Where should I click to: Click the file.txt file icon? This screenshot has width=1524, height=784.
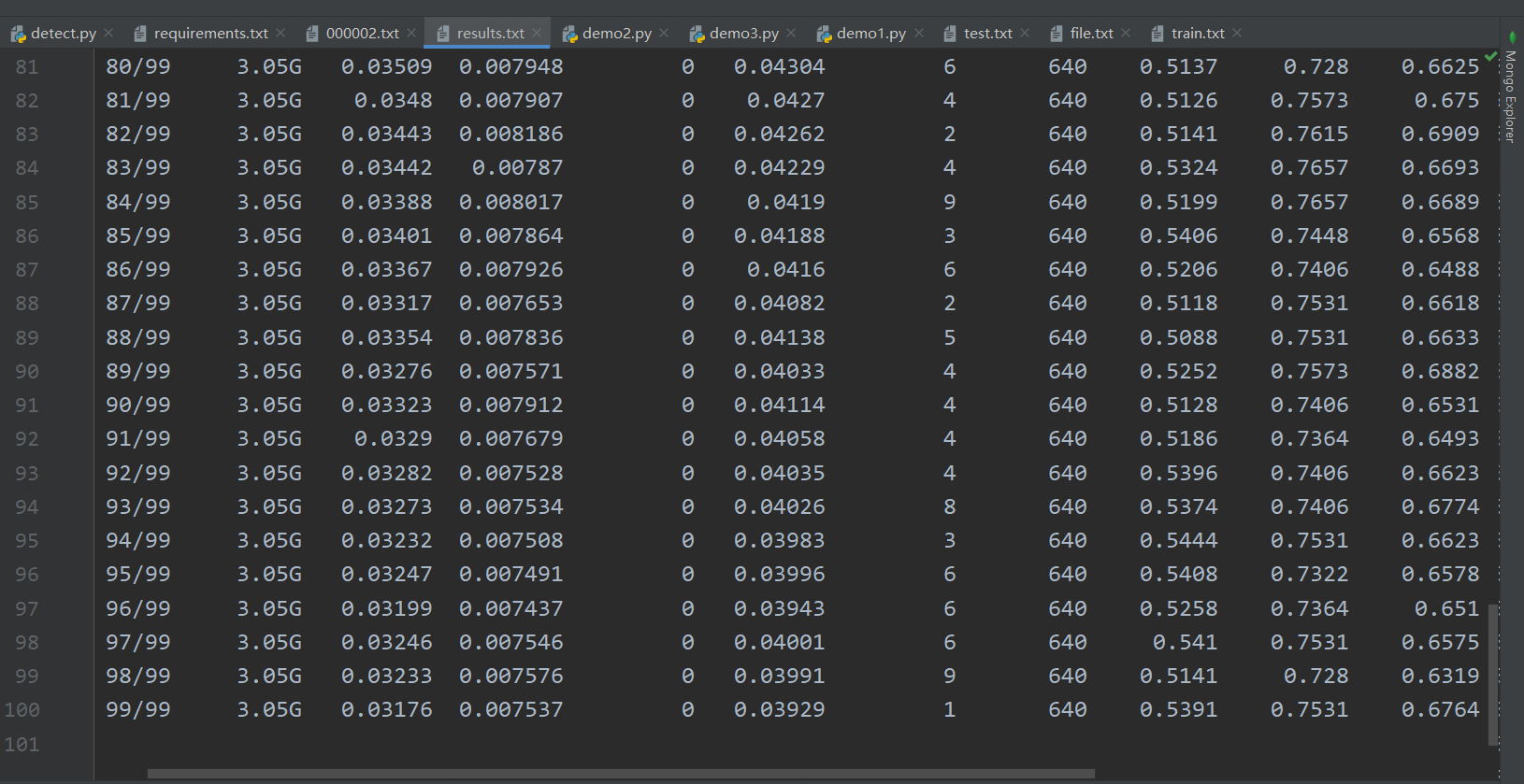click(1057, 34)
